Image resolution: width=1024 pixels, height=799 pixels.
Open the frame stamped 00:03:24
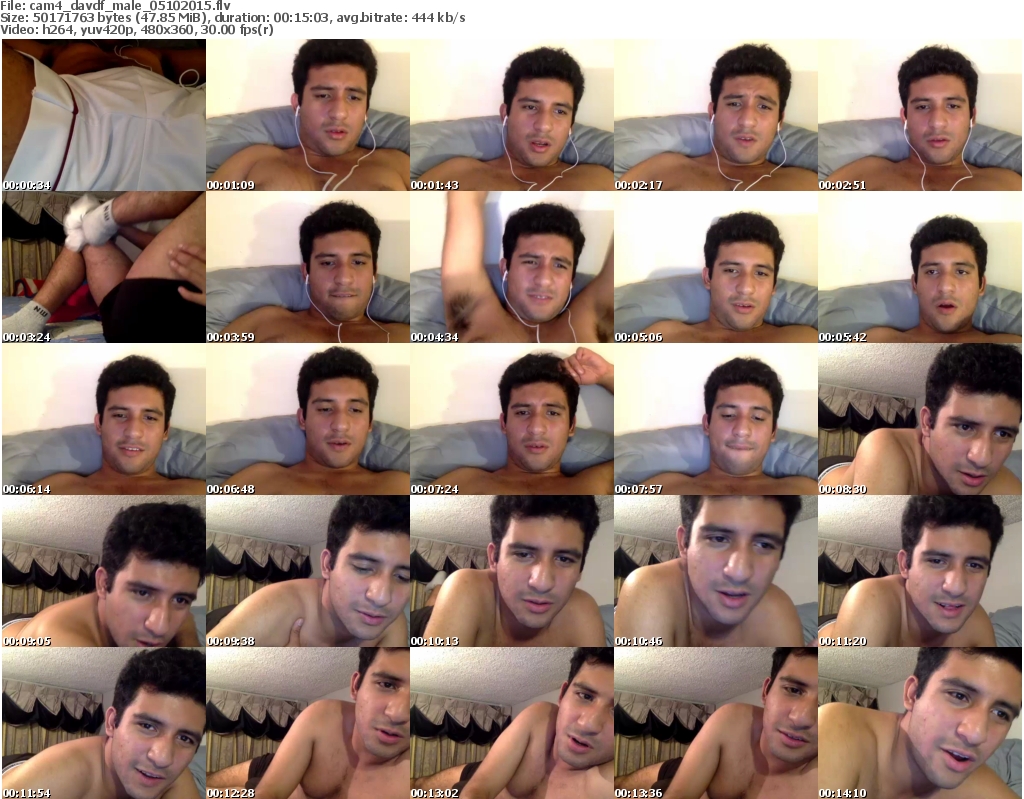[x=104, y=267]
